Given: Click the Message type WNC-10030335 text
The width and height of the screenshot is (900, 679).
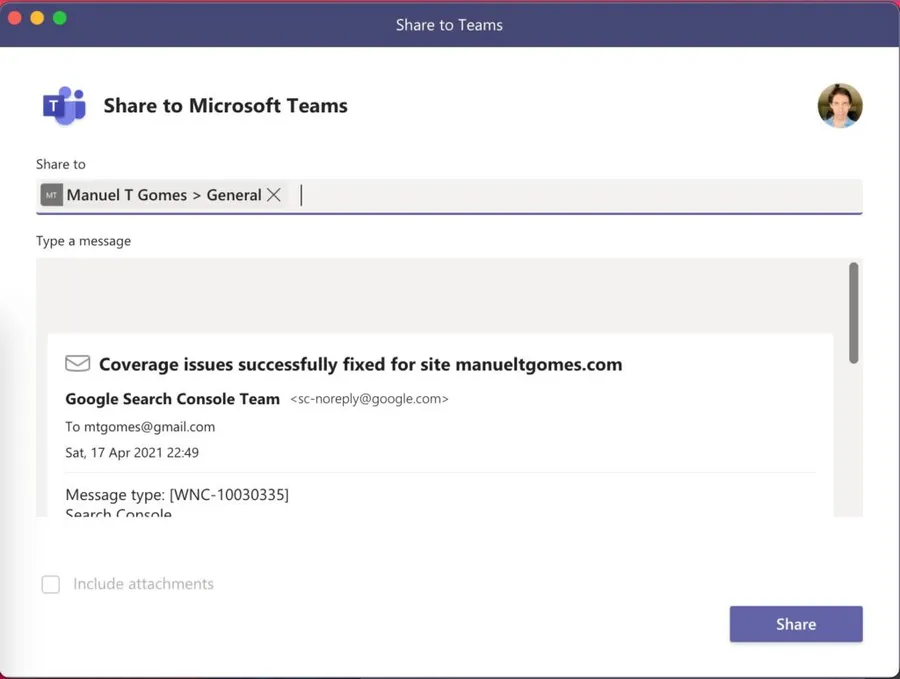Looking at the screenshot, I should pyautogui.click(x=177, y=495).
